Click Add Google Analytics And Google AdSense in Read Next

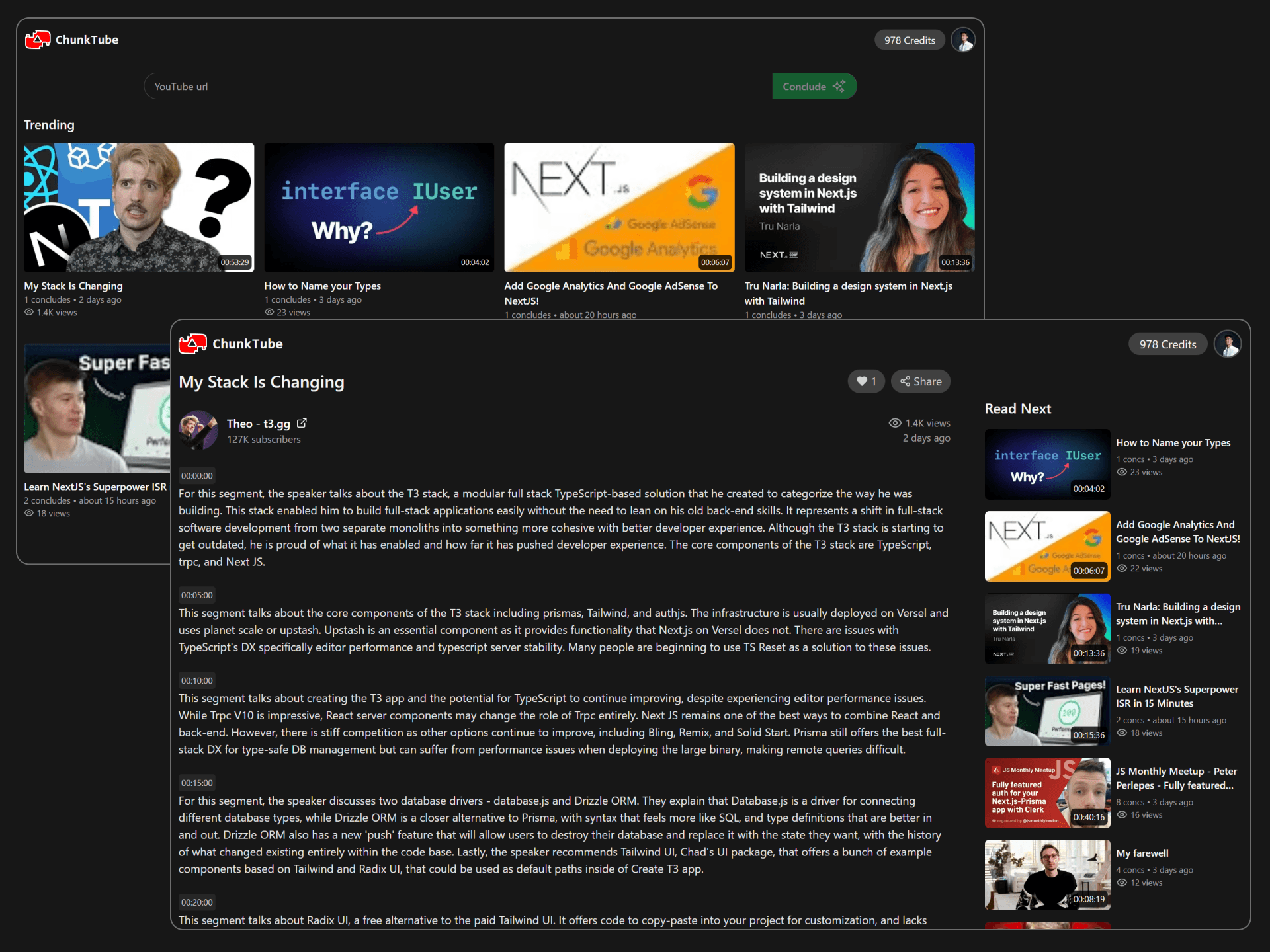(1178, 532)
